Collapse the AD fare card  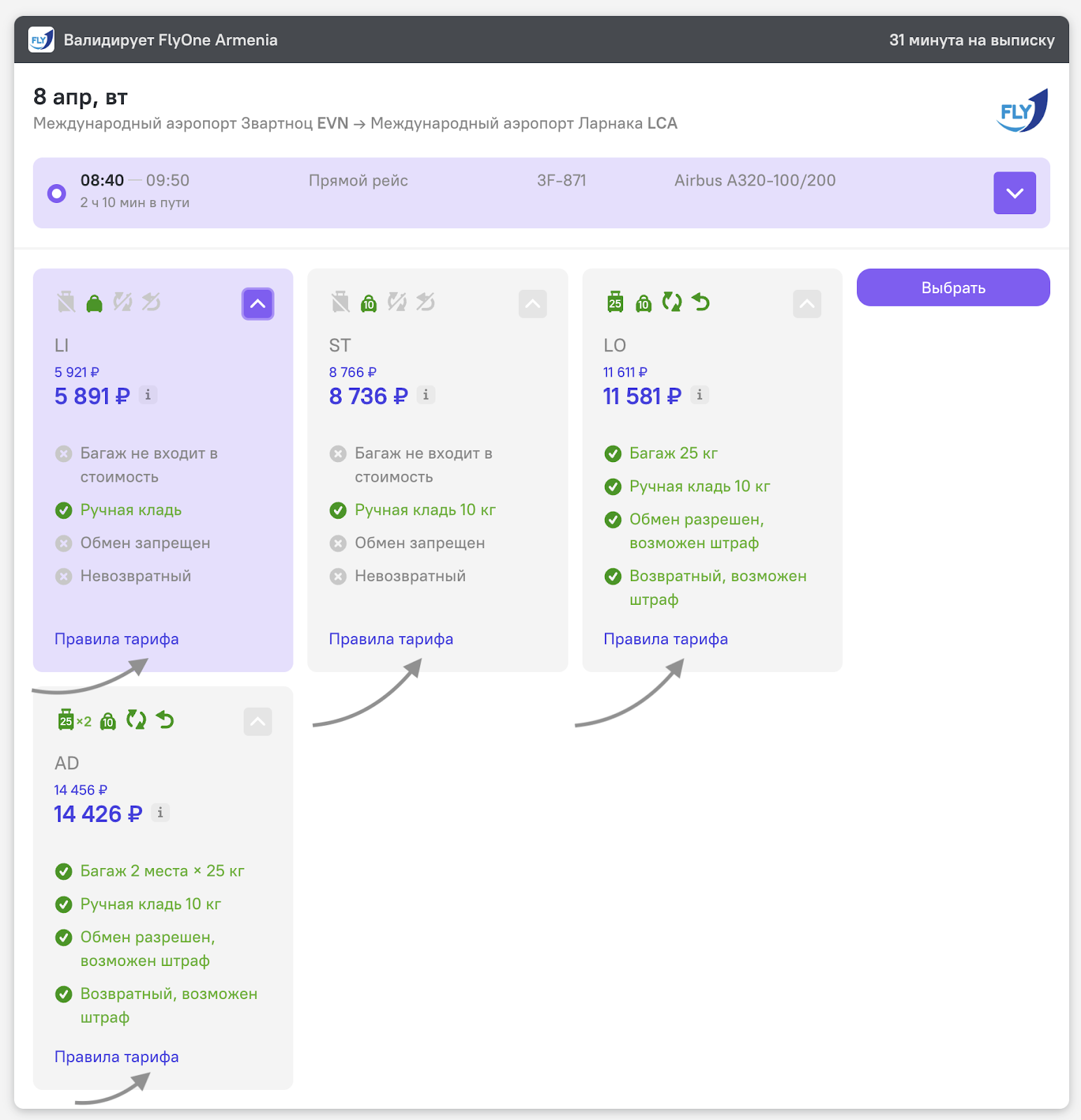point(258,722)
